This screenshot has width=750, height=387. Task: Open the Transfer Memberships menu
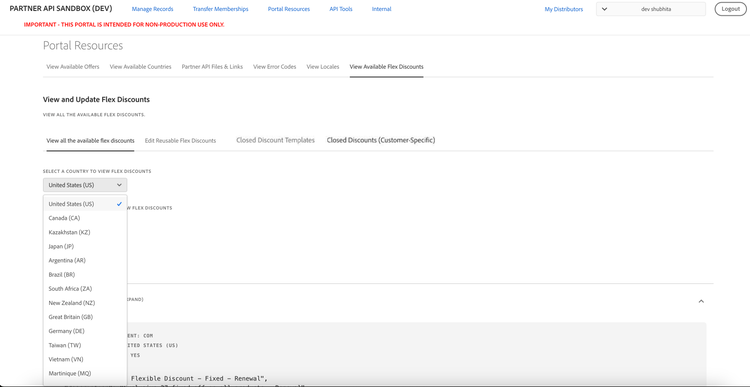[221, 9]
